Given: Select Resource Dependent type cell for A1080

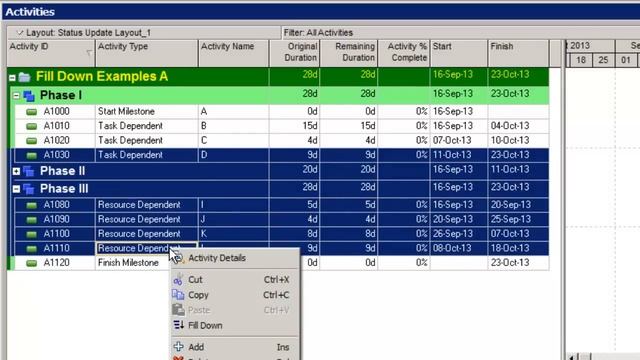Looking at the screenshot, I should [147, 205].
